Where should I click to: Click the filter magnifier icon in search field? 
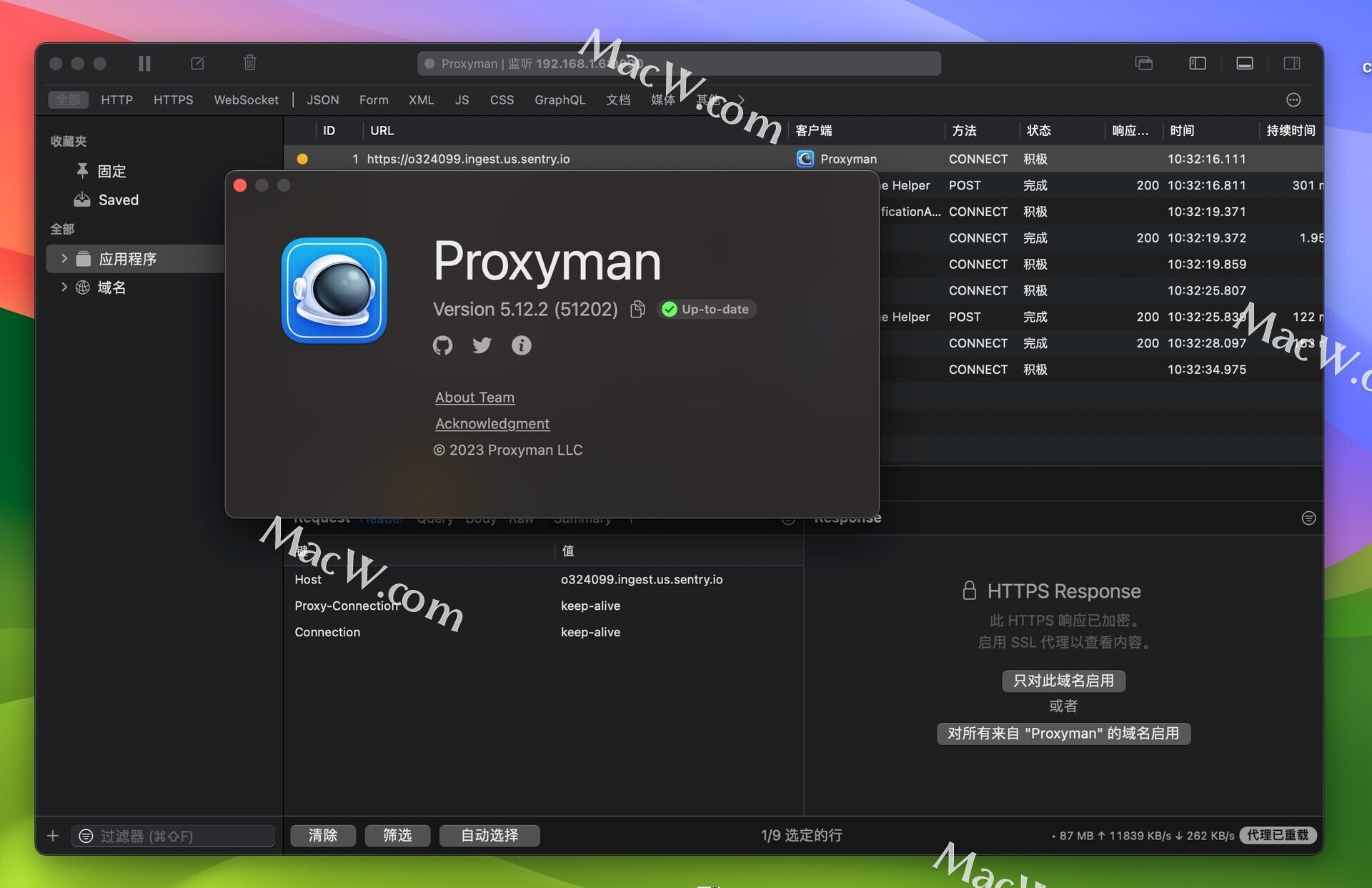(x=86, y=835)
